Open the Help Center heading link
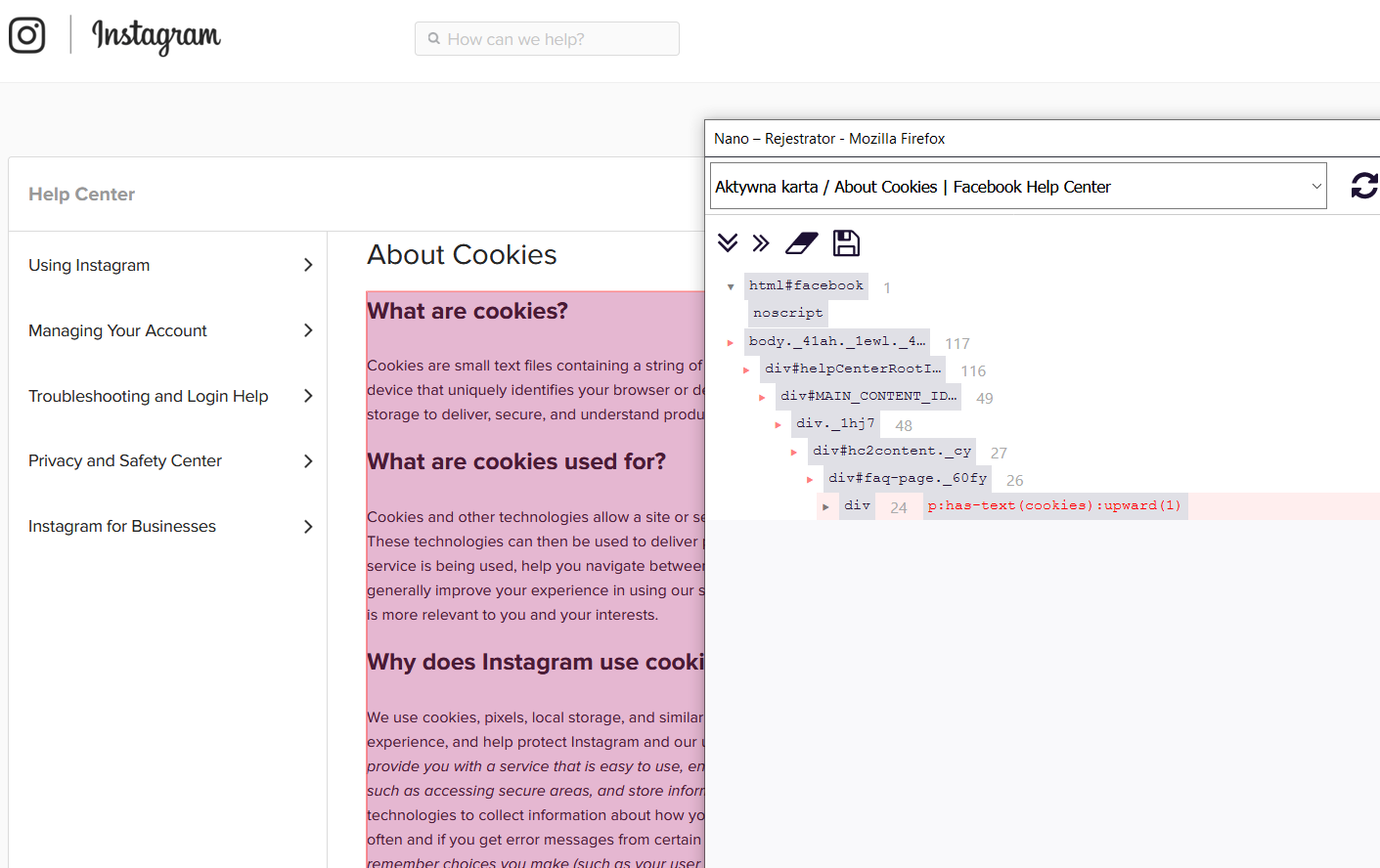The height and width of the screenshot is (868, 1380). click(x=82, y=195)
